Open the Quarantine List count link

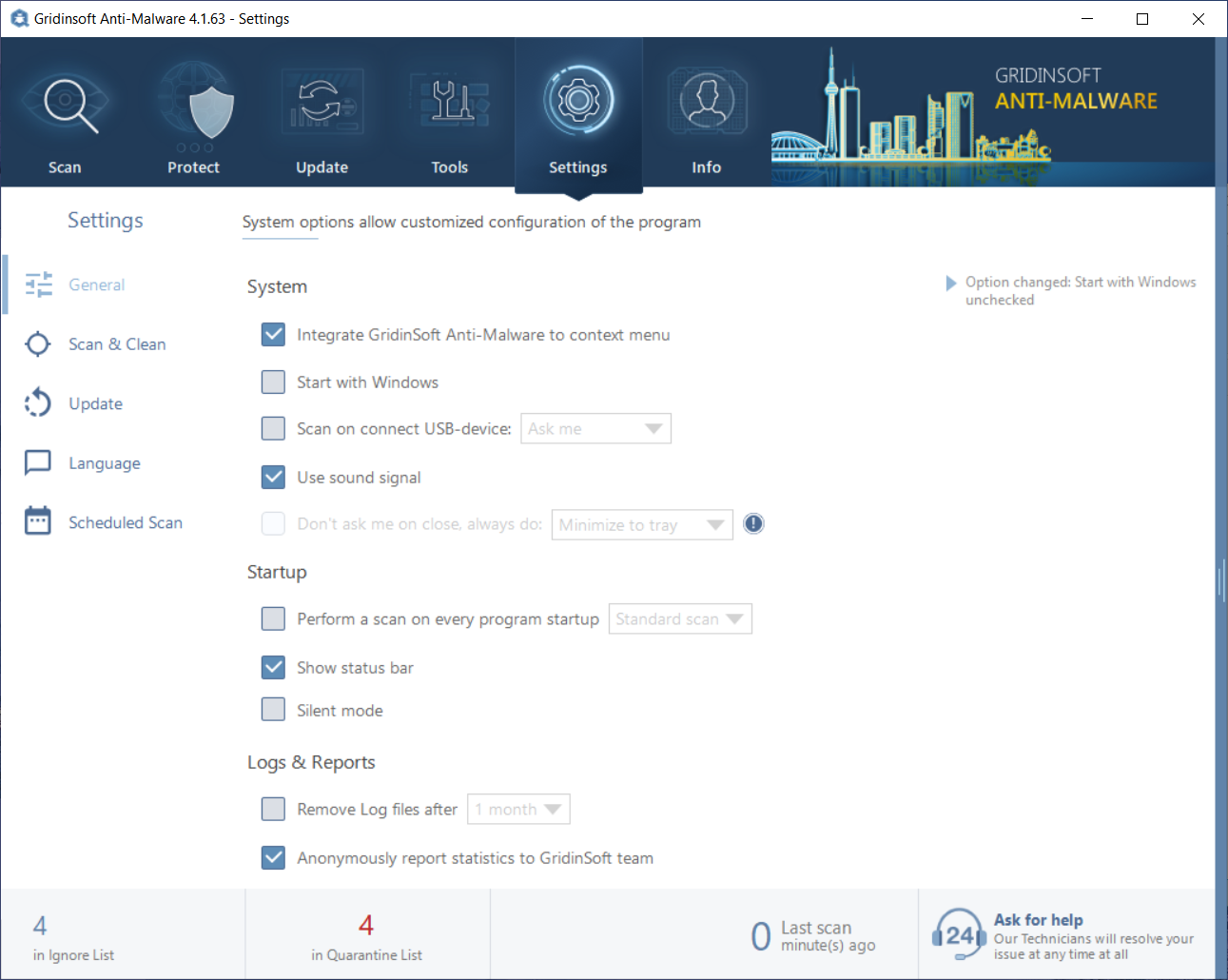tap(366, 937)
